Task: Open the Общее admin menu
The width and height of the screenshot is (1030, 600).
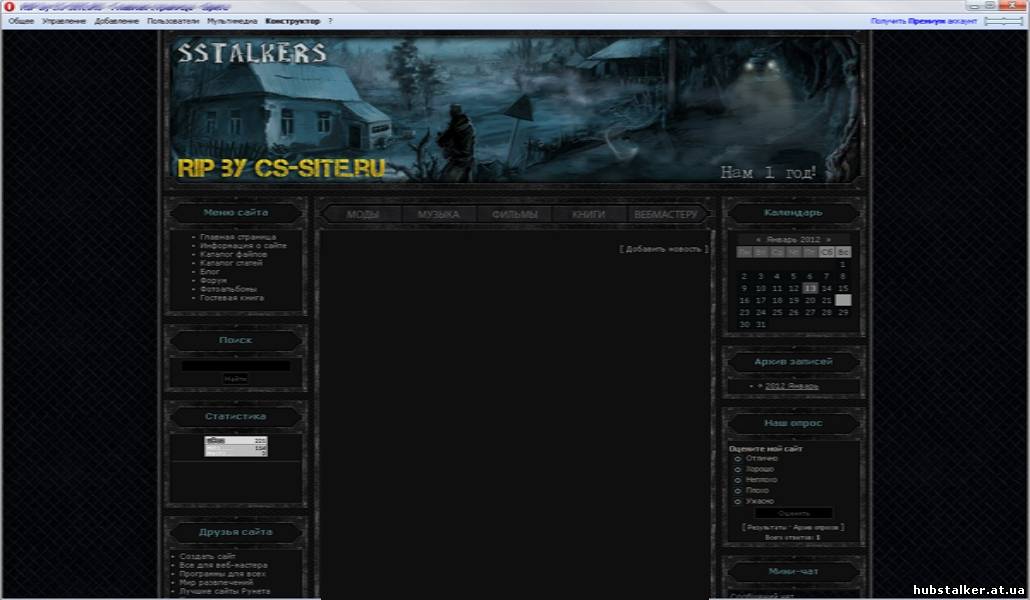Action: (x=21, y=21)
